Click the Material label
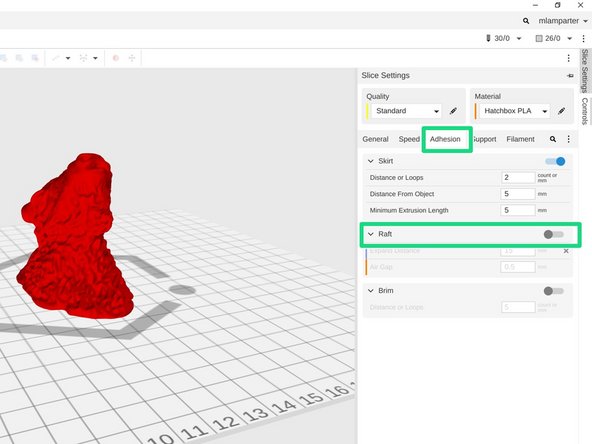Viewport: 592px width, 444px height. point(487,97)
